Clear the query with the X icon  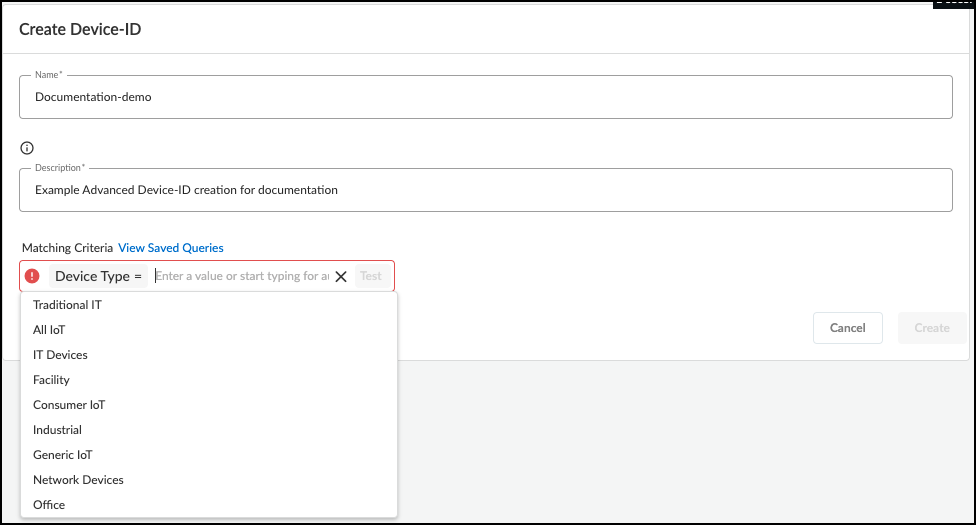(x=341, y=277)
